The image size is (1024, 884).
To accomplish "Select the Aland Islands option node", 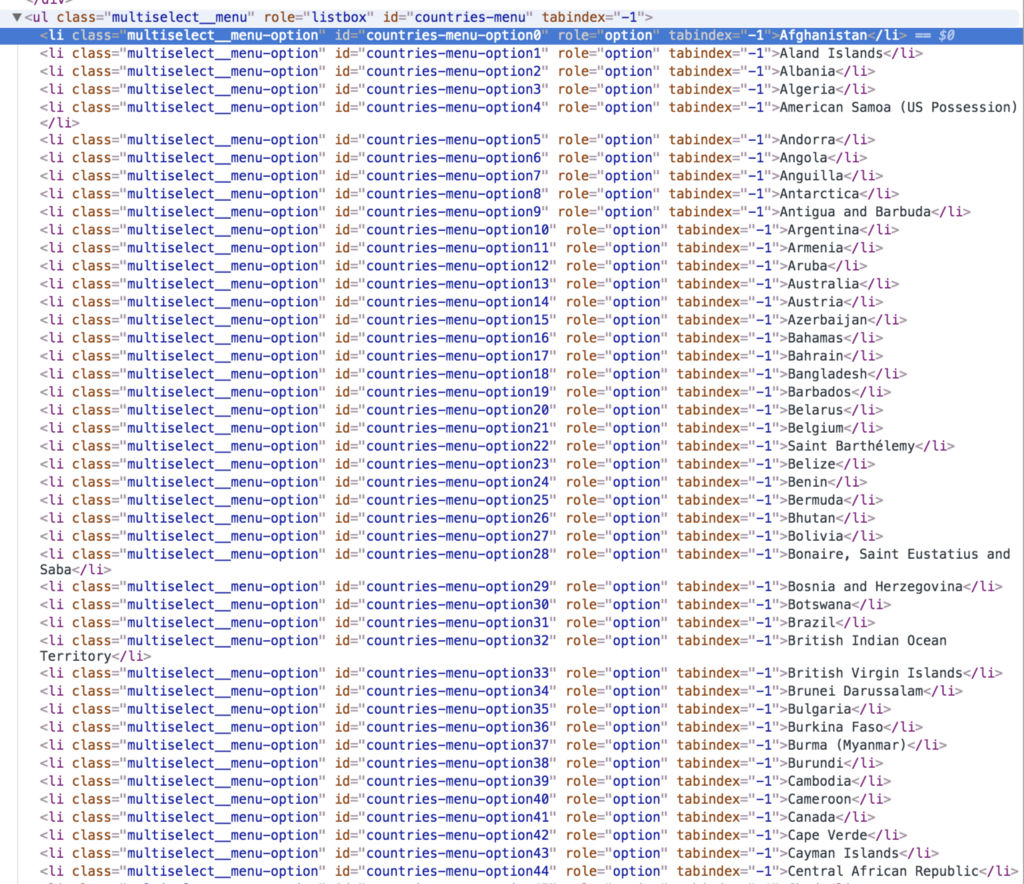I will [831, 53].
